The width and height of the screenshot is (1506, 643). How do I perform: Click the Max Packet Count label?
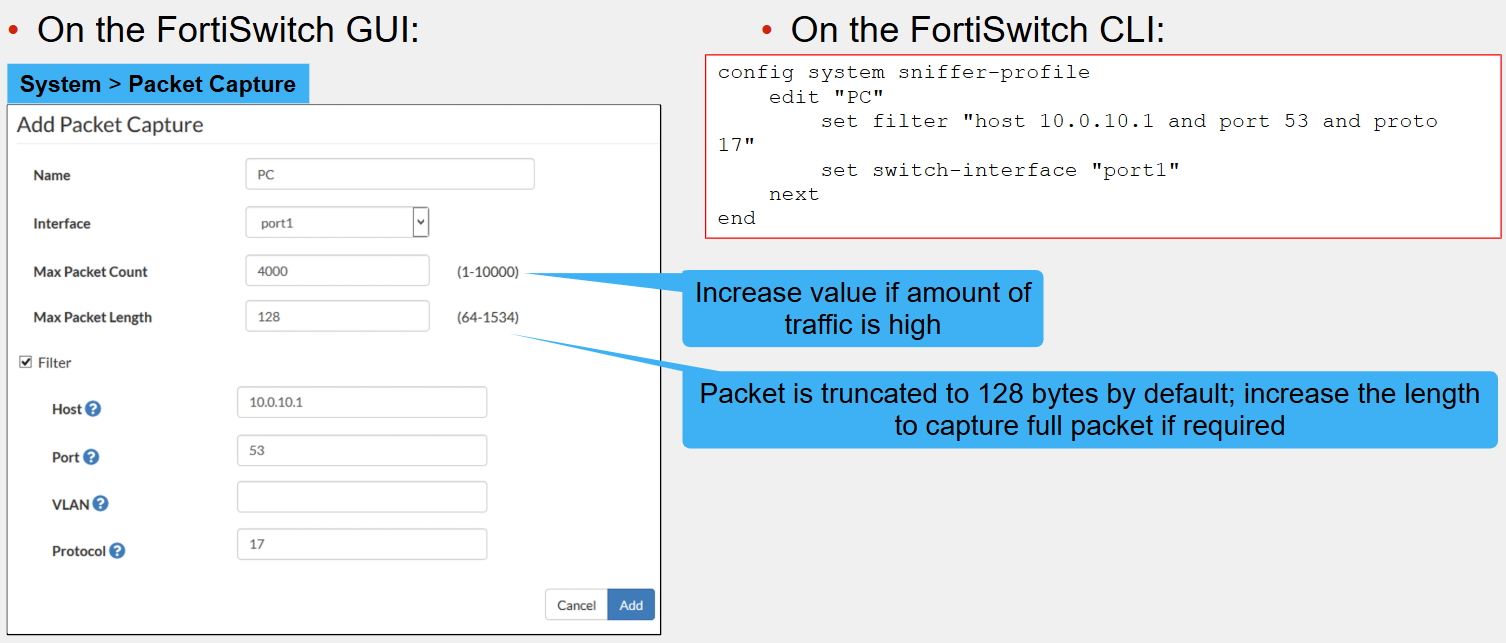tap(90, 272)
